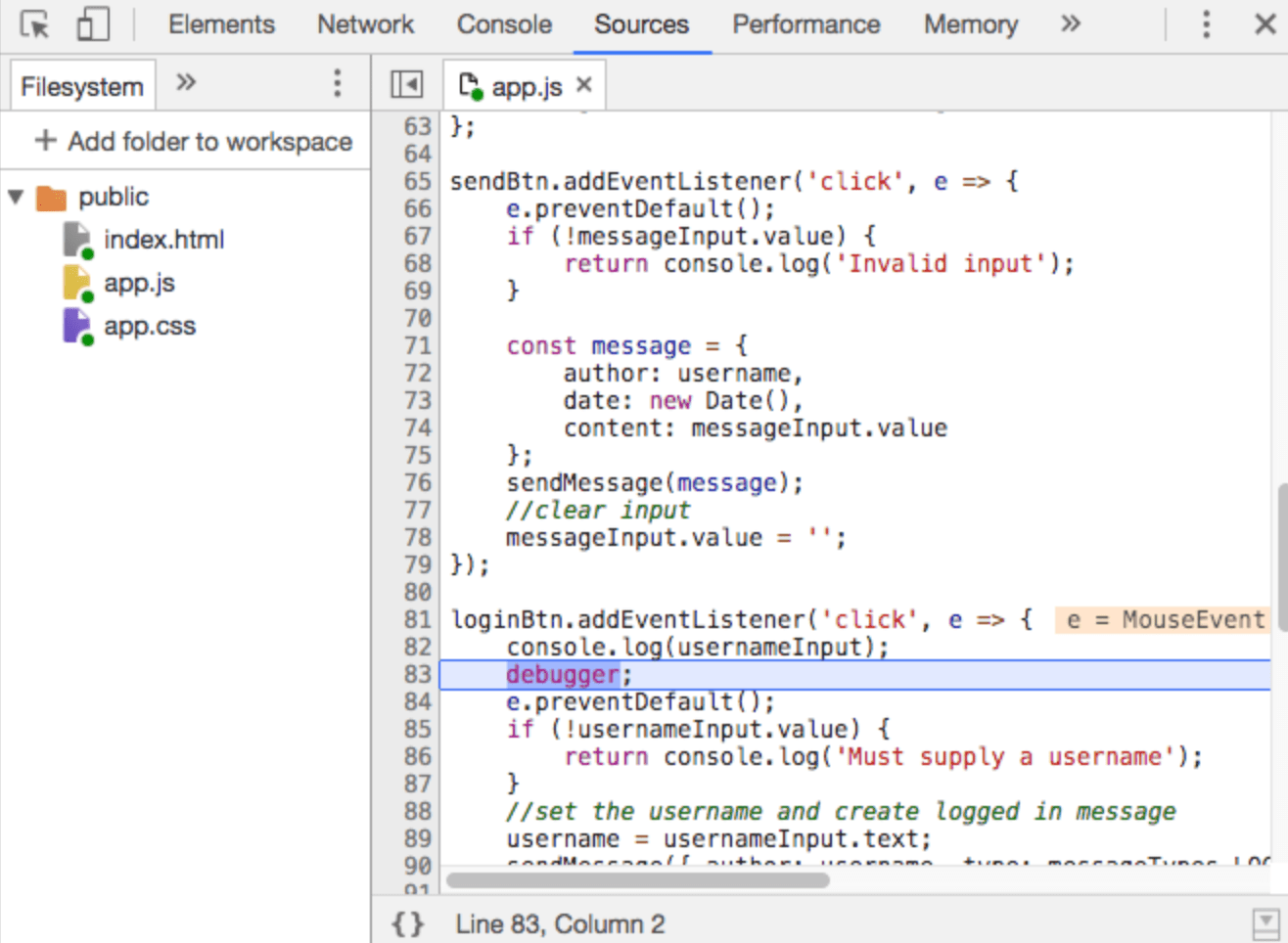Open the DevTools customization menu
This screenshot has height=943, width=1288.
[1206, 24]
